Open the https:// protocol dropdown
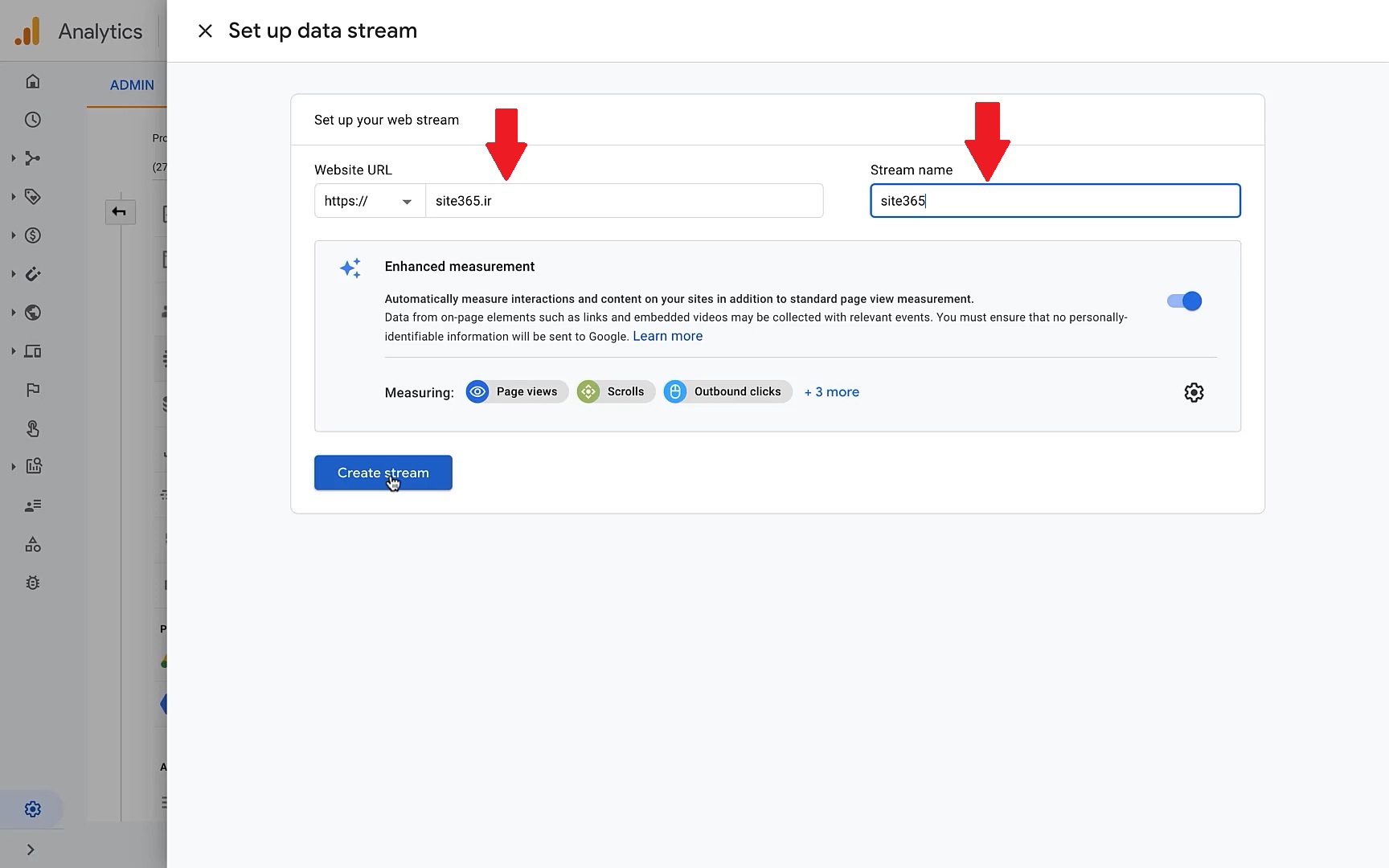 [369, 201]
